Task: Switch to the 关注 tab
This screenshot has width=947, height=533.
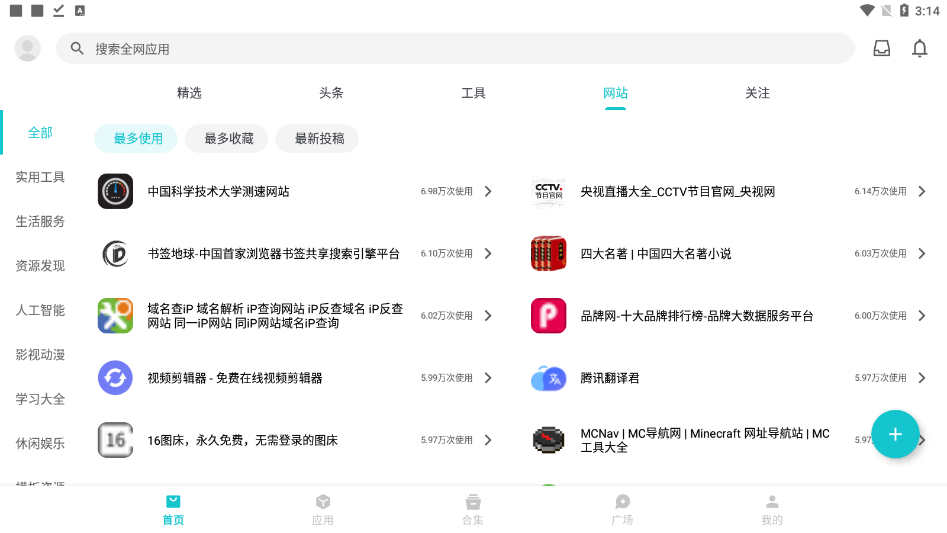Action: pos(757,93)
